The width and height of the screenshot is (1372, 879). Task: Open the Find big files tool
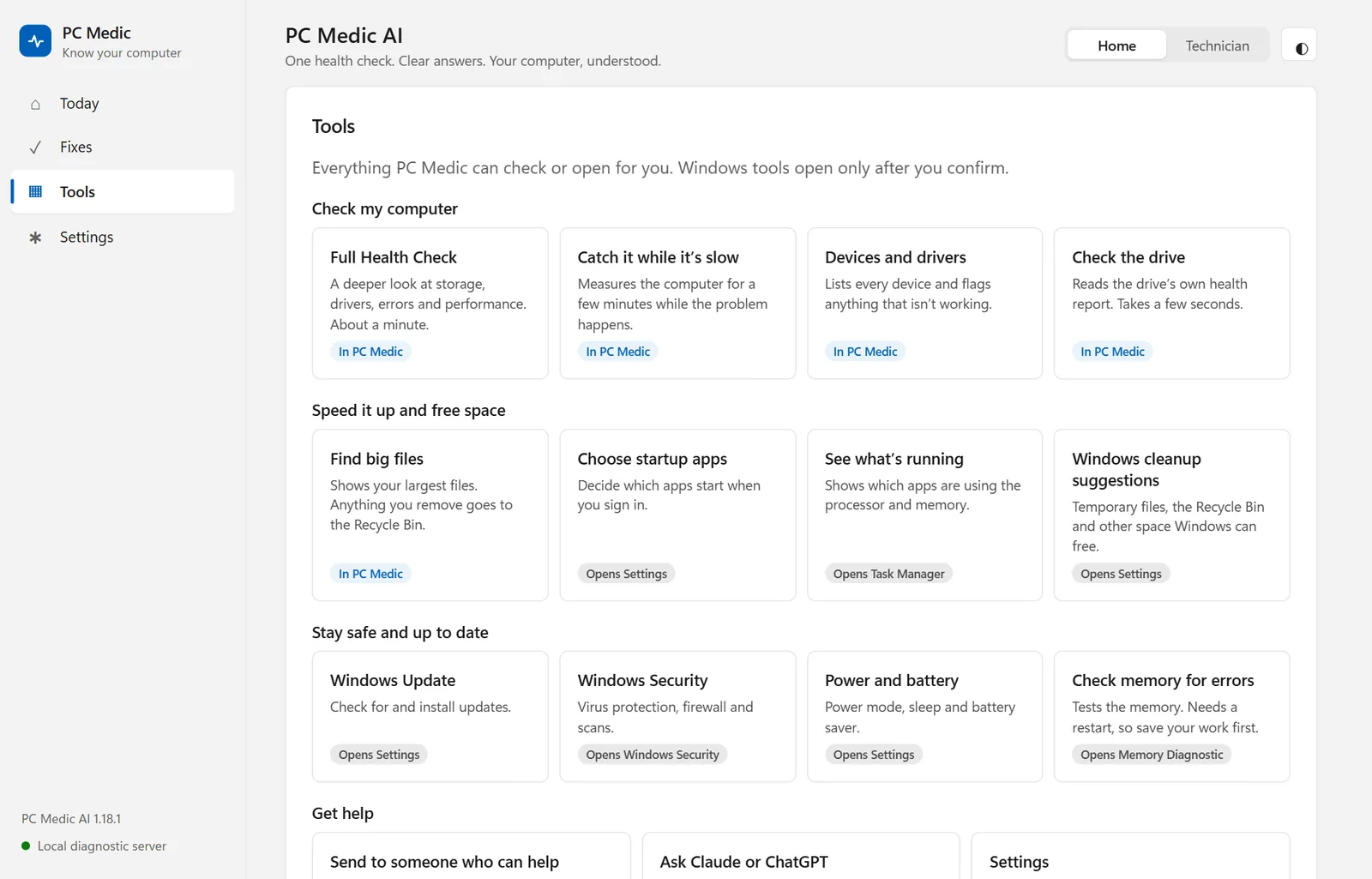point(430,515)
